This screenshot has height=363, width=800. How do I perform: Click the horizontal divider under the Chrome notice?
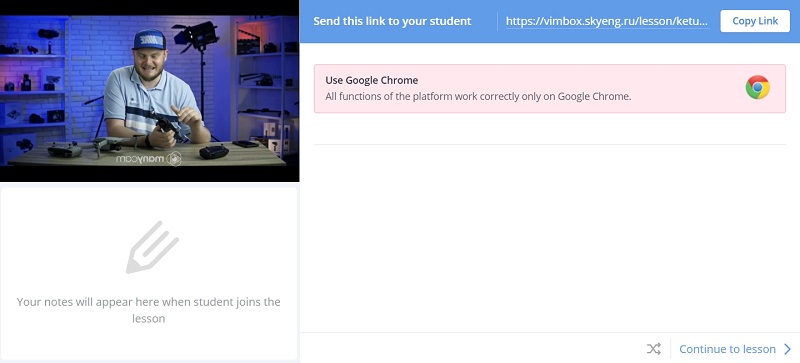point(549,144)
